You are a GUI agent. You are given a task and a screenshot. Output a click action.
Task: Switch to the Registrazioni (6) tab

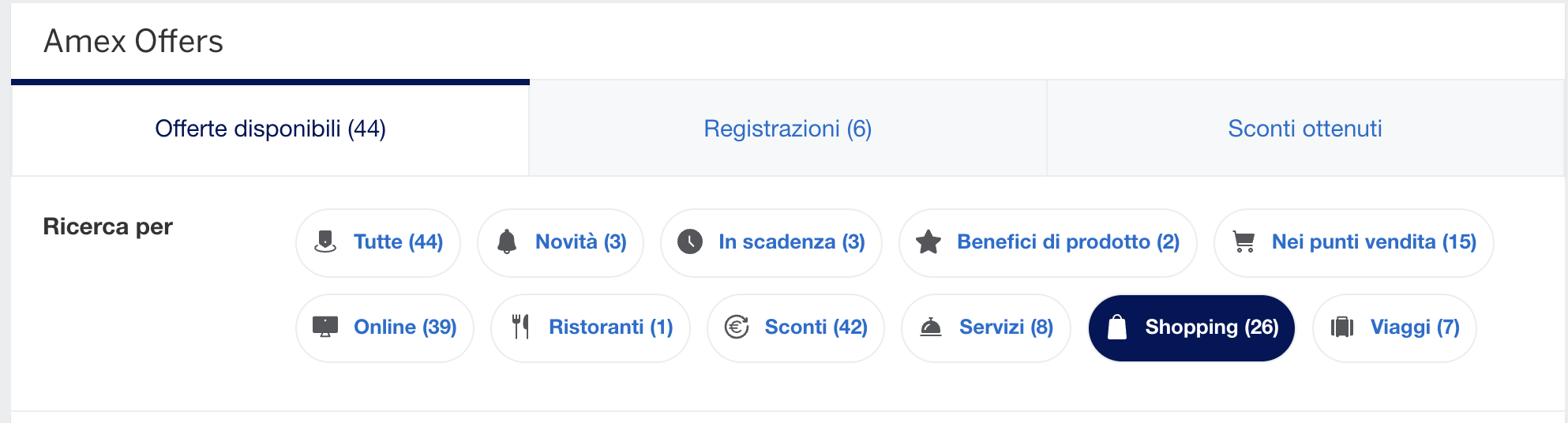point(788,128)
